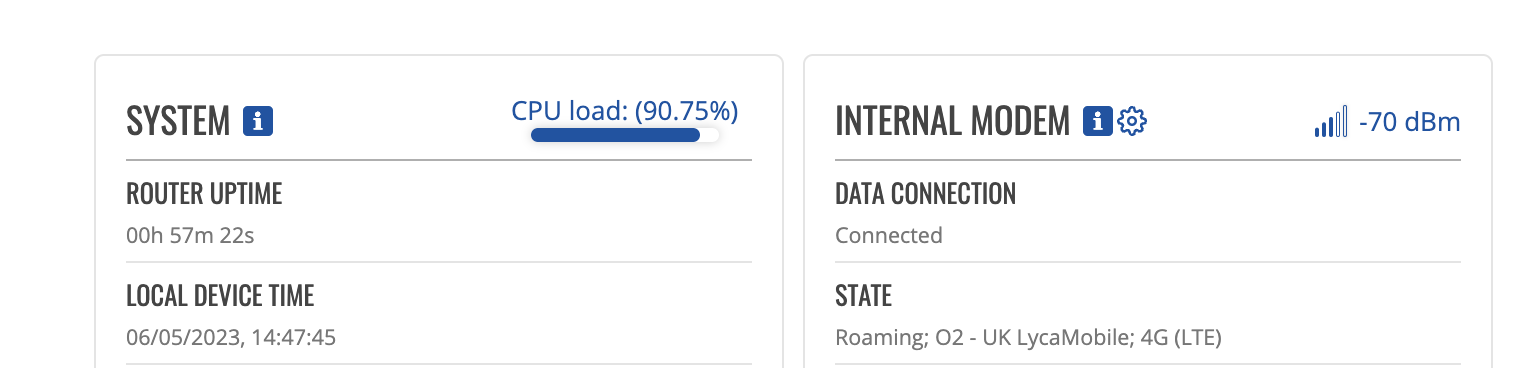Image resolution: width=1530 pixels, height=368 pixels.
Task: Click the -70 dBm signal value
Action: (1410, 123)
